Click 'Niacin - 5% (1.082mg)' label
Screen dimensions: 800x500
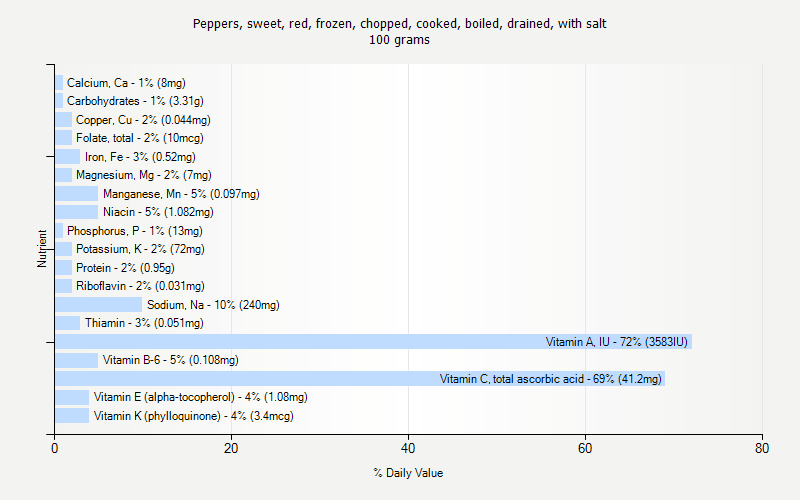[158, 212]
